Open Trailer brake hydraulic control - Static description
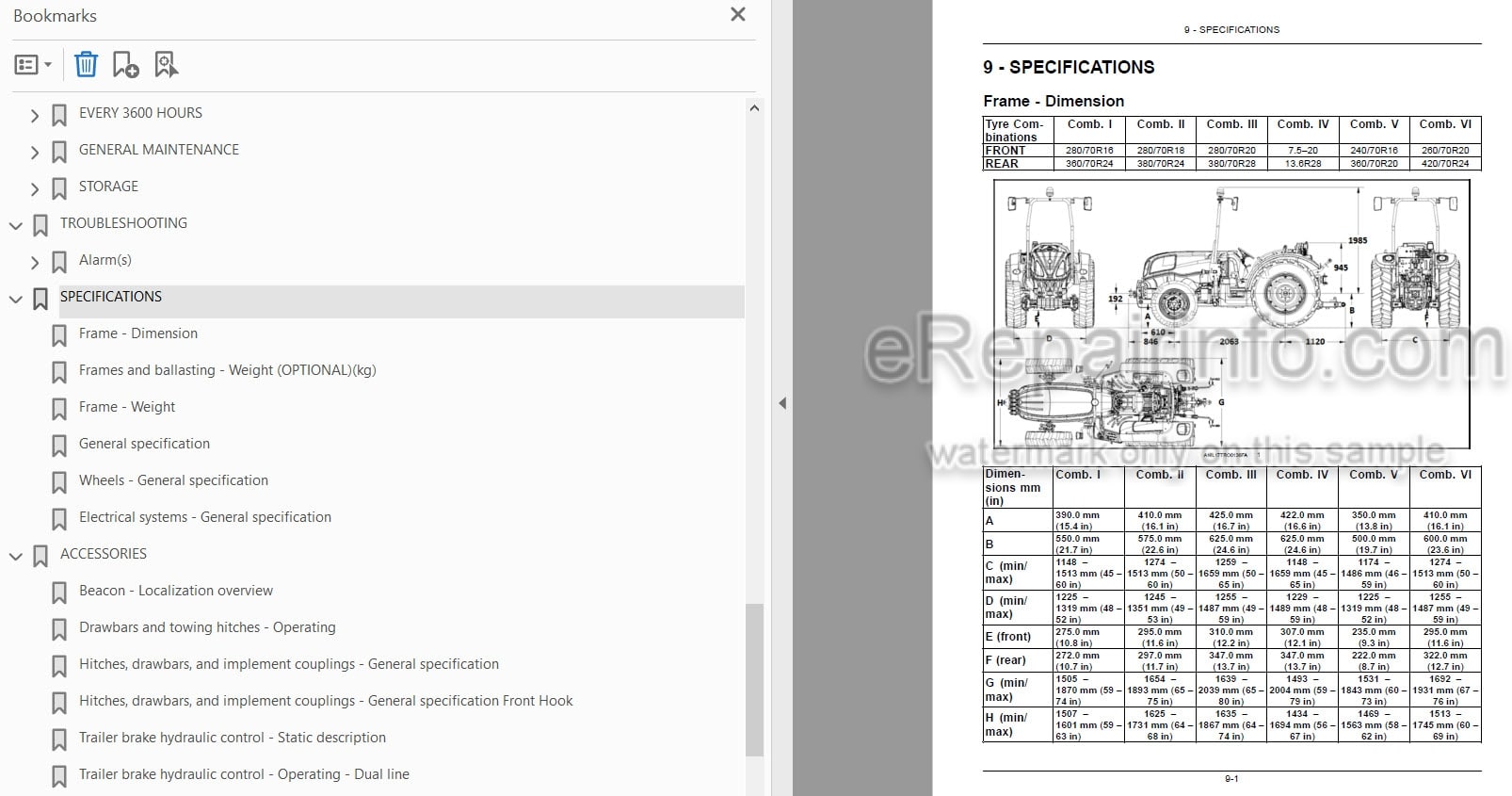The height and width of the screenshot is (796, 1512). 233,738
